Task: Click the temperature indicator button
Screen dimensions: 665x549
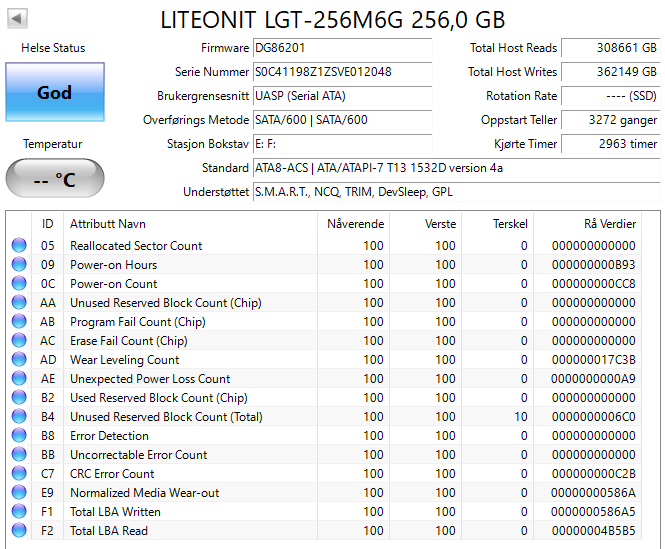Action: (x=55, y=178)
